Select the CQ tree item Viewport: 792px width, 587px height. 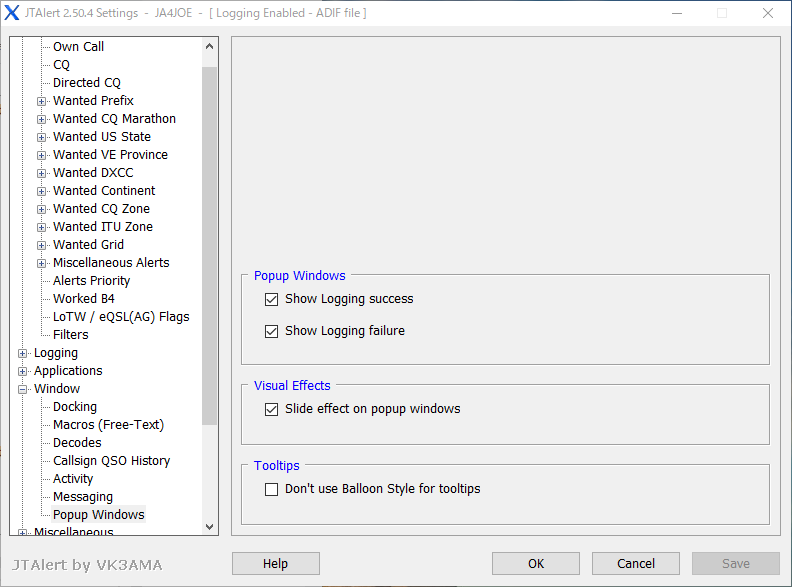click(61, 65)
